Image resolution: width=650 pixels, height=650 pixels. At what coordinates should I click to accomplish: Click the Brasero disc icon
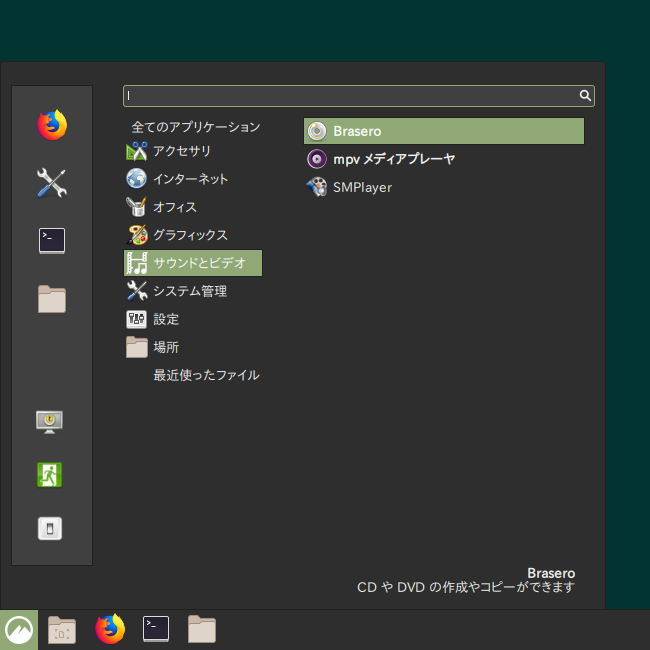coord(317,131)
